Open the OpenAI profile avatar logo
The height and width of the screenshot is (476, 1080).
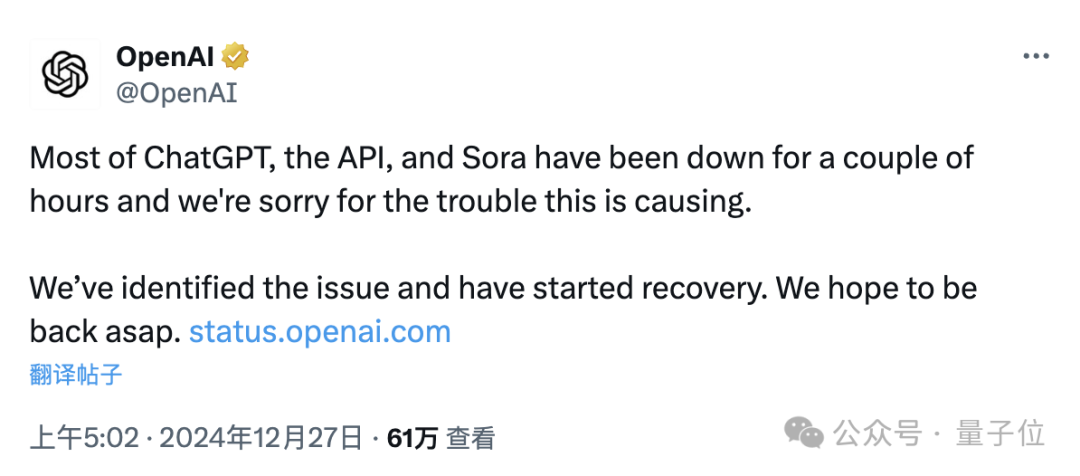pyautogui.click(x=65, y=74)
